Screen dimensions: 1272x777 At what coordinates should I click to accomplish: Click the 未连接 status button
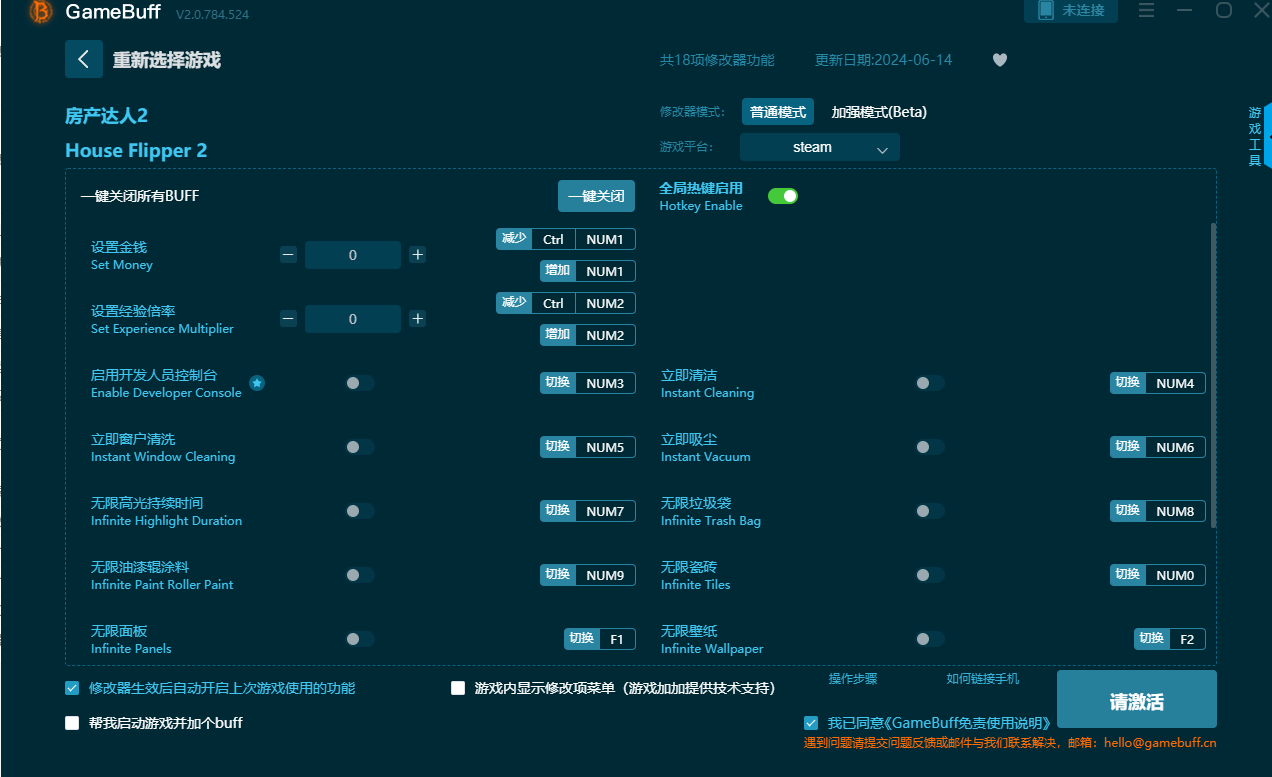(1070, 10)
